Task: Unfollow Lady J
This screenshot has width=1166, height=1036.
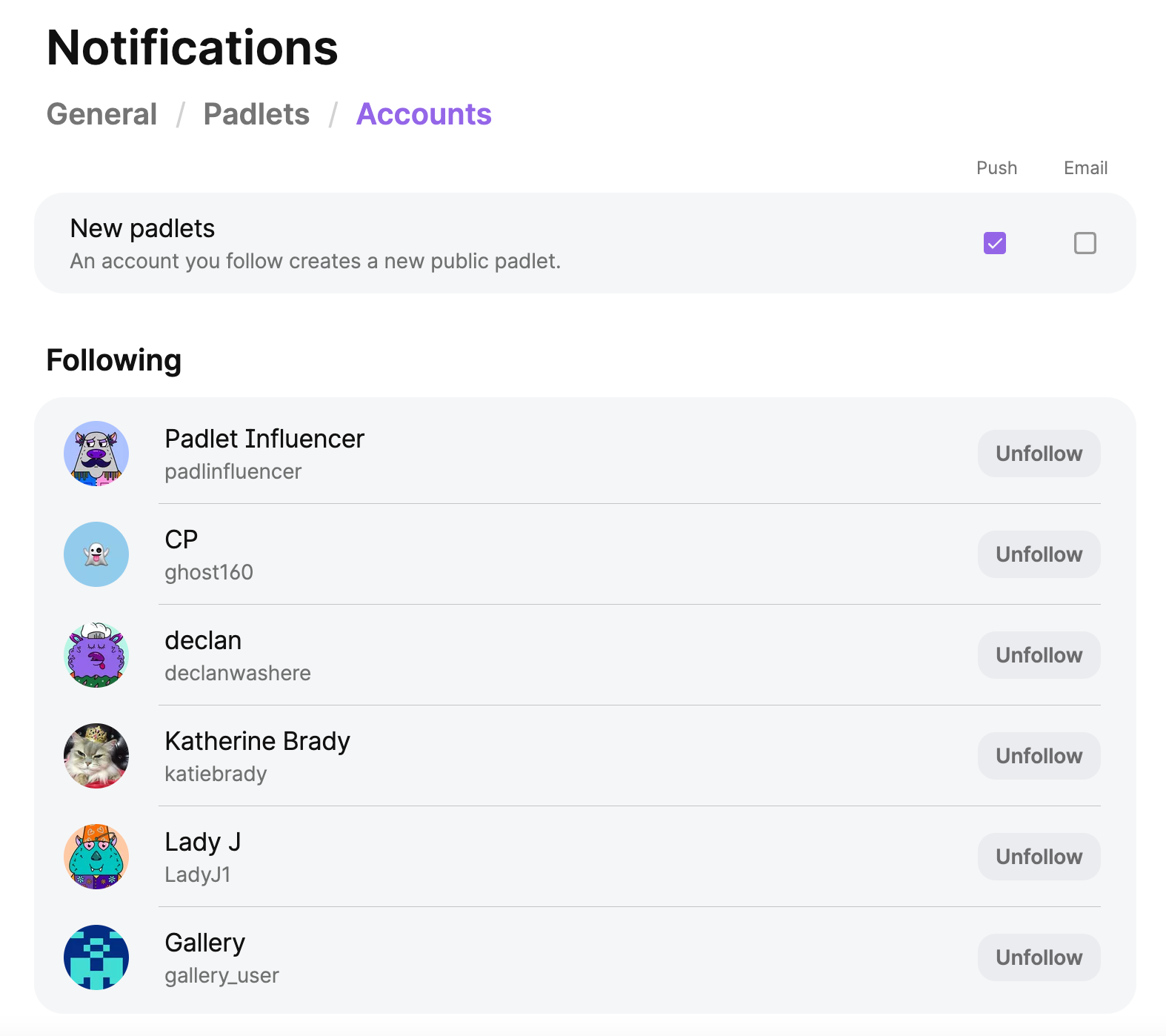Action: pyautogui.click(x=1039, y=856)
